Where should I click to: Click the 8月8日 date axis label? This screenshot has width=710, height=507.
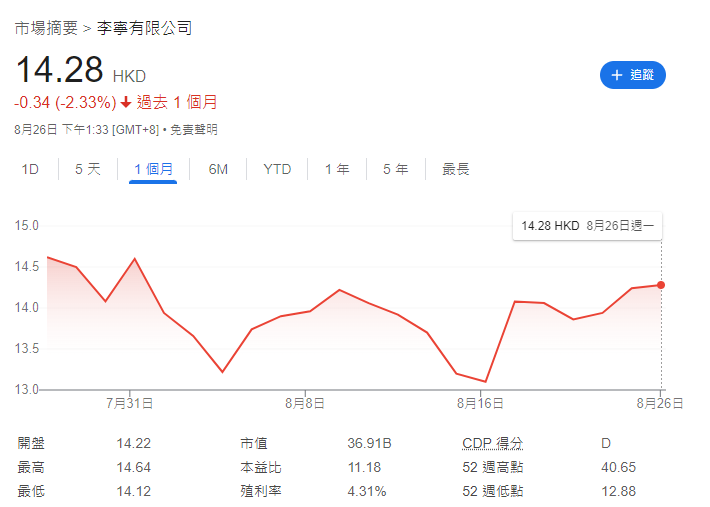(305, 404)
